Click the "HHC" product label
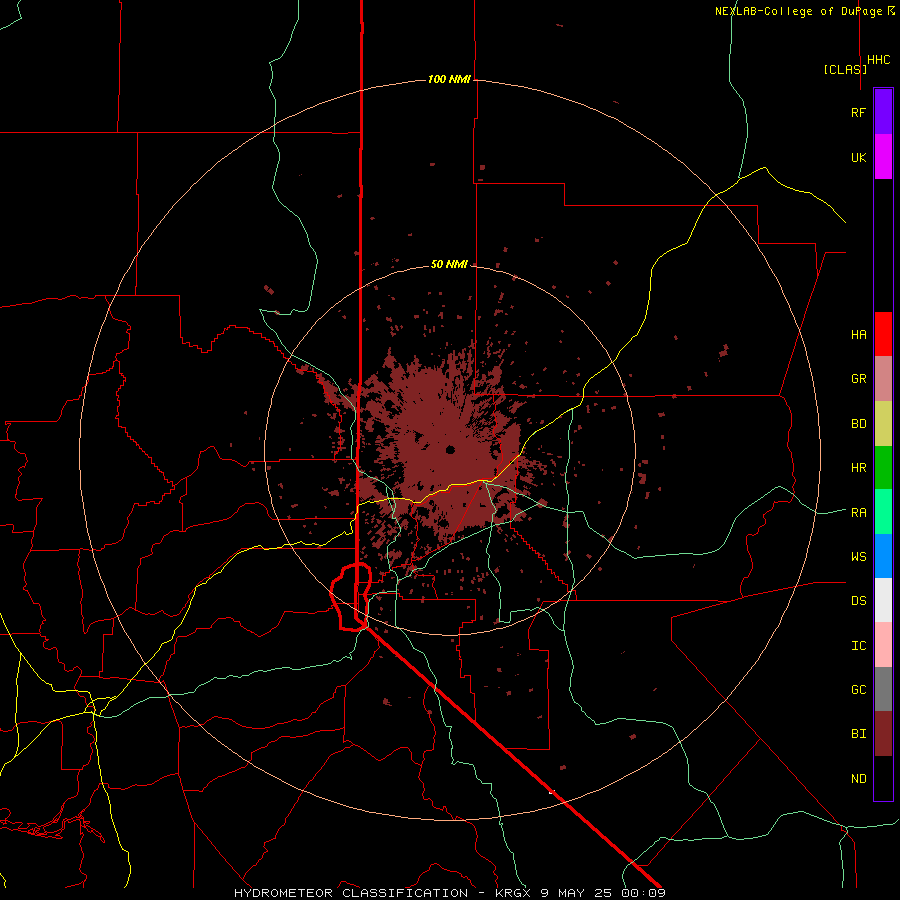 tap(879, 60)
